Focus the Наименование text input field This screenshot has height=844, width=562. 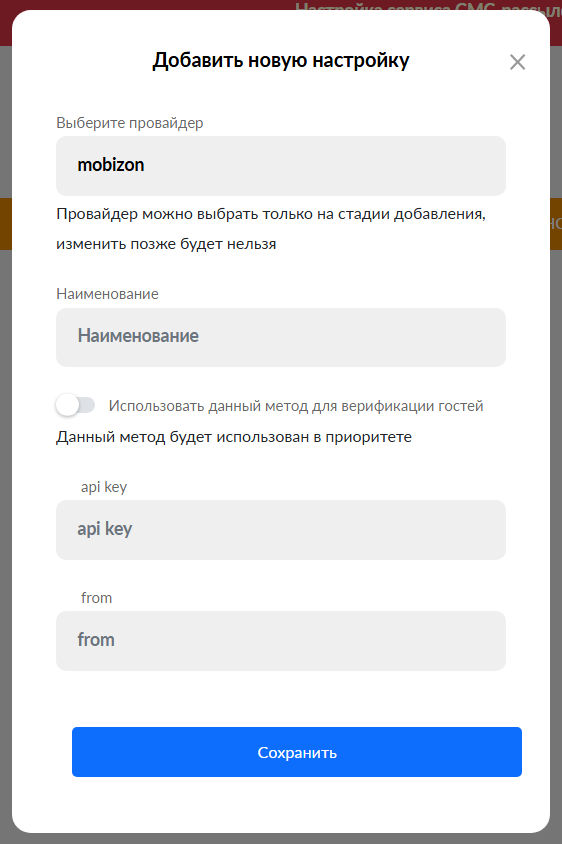pyautogui.click(x=280, y=337)
